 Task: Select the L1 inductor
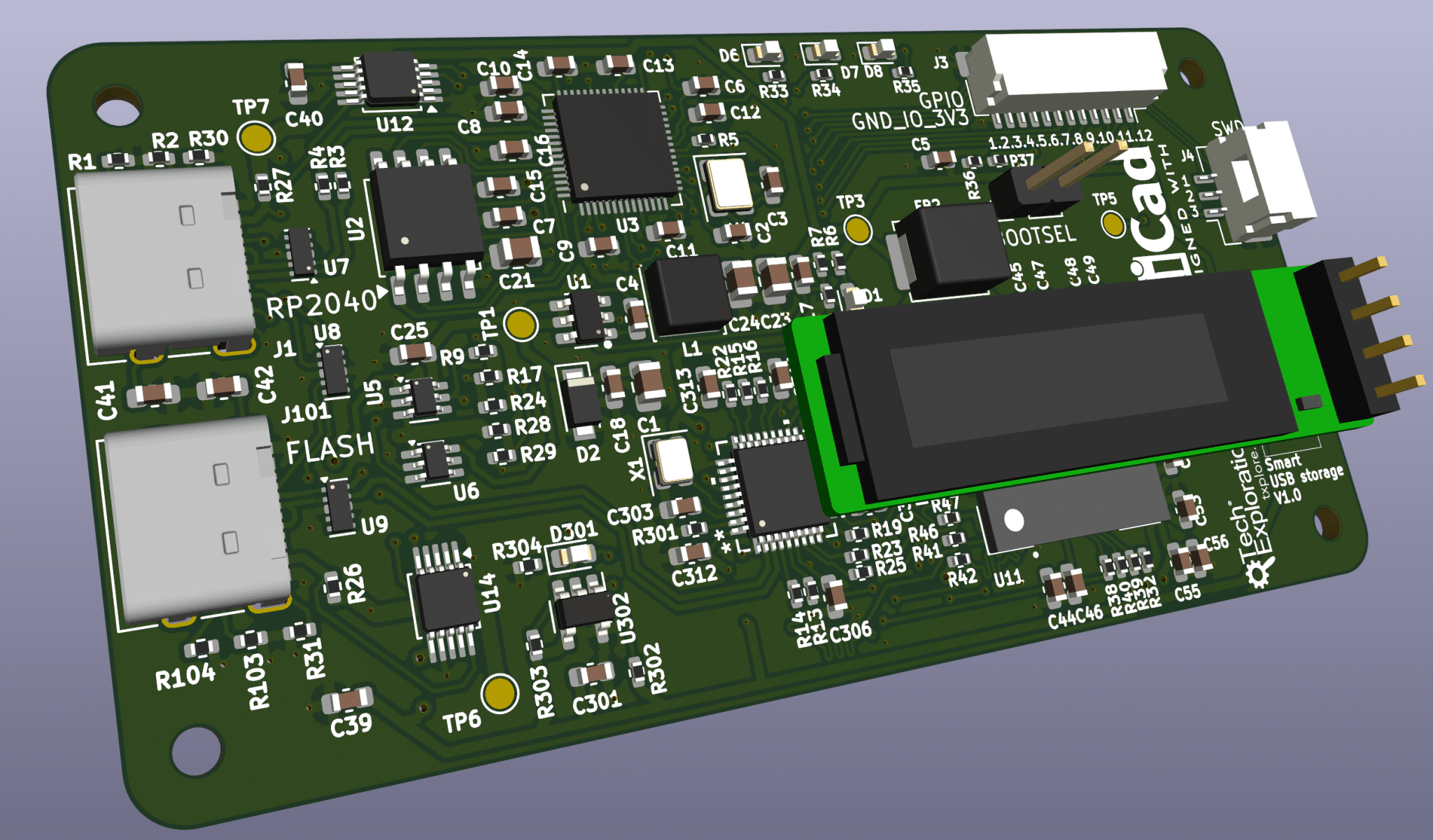coord(687,294)
